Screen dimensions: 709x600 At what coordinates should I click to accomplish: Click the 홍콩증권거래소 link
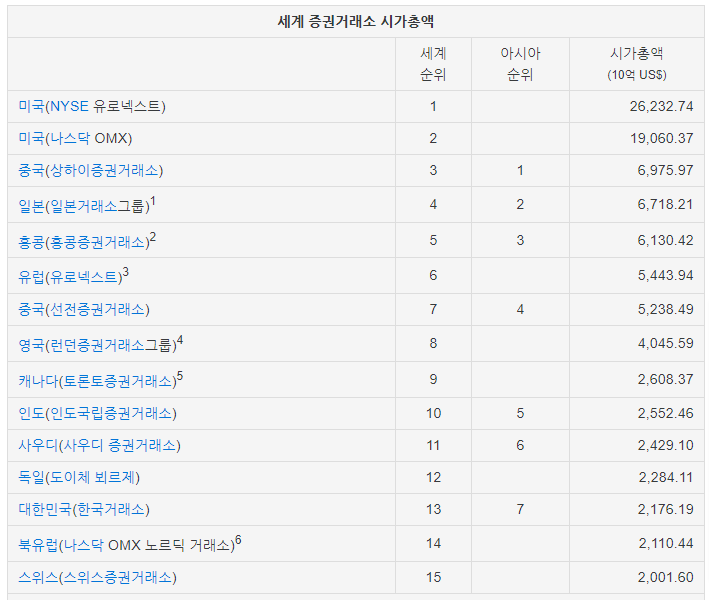[97, 242]
